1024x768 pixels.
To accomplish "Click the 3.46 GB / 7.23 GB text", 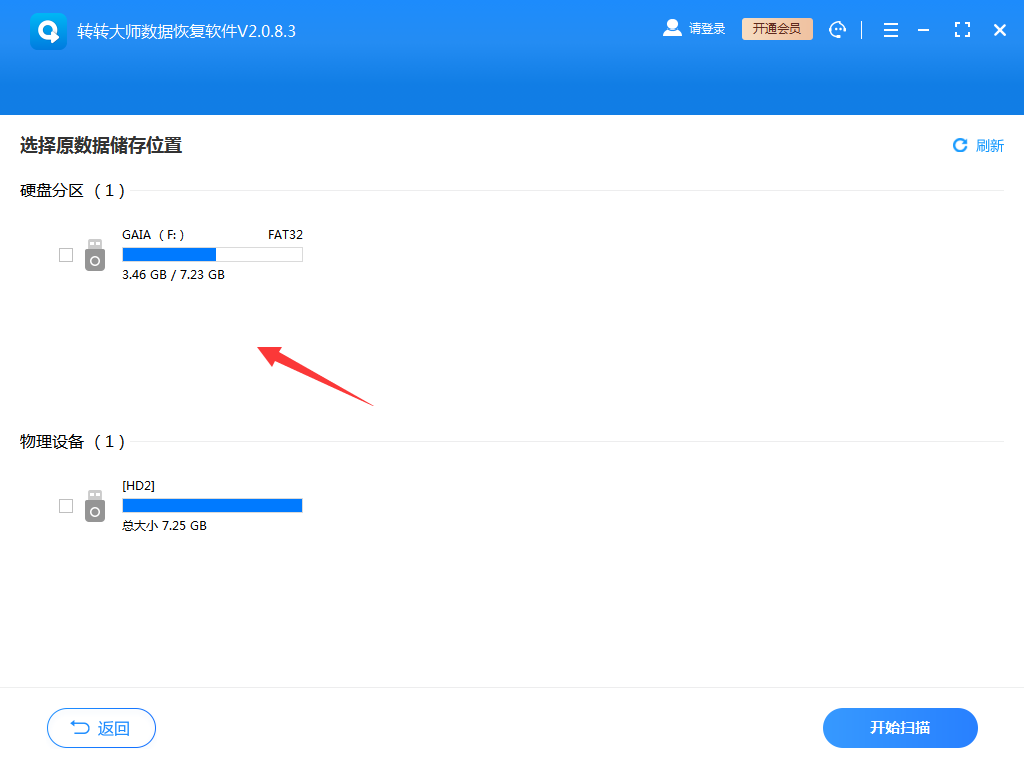I will 173,275.
